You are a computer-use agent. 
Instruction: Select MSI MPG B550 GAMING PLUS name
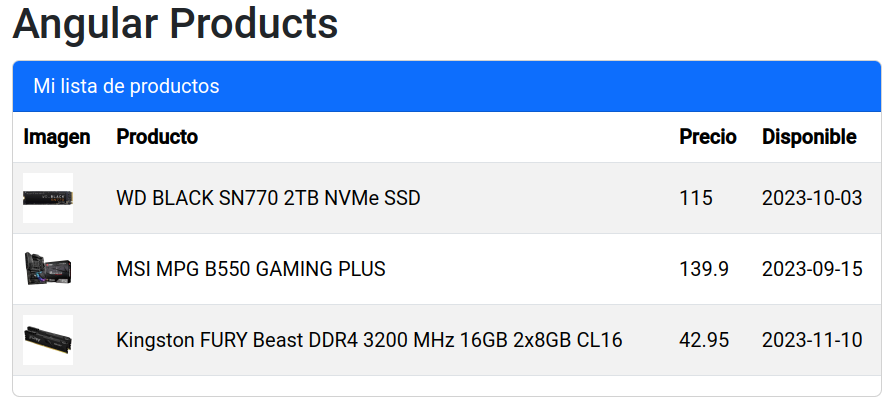pos(251,269)
